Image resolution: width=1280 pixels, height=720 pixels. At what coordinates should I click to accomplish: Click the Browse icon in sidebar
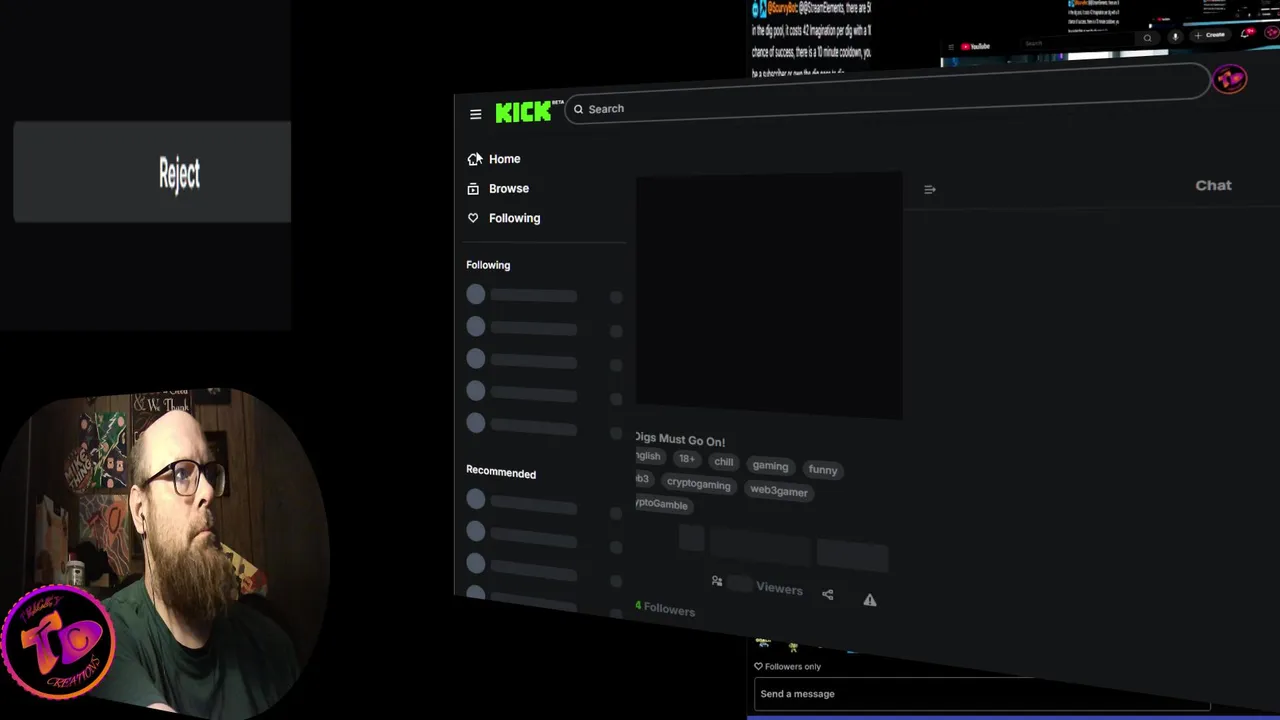pyautogui.click(x=473, y=188)
